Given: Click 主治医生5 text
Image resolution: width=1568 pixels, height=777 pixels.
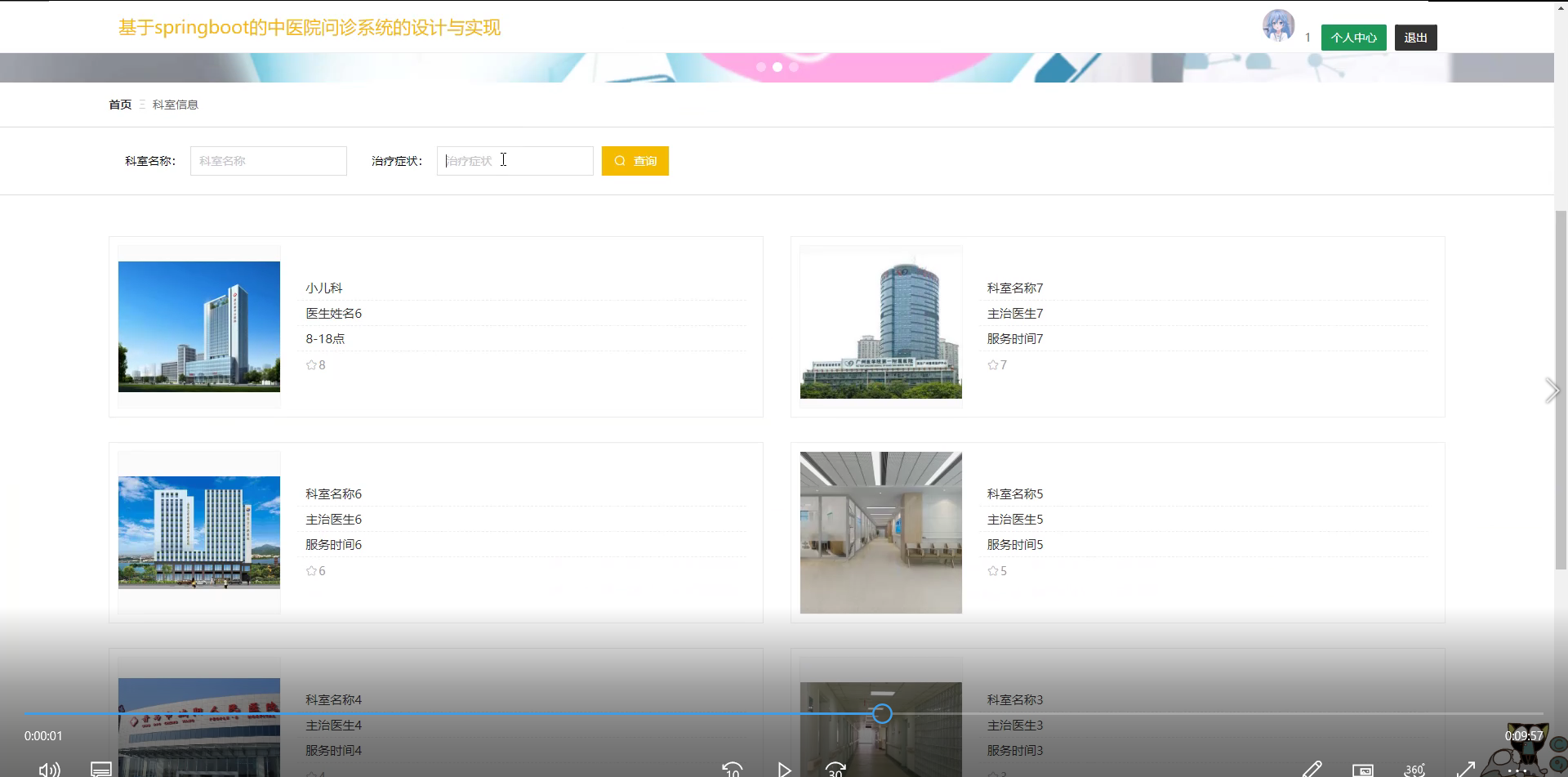Looking at the screenshot, I should pyautogui.click(x=1015, y=520).
